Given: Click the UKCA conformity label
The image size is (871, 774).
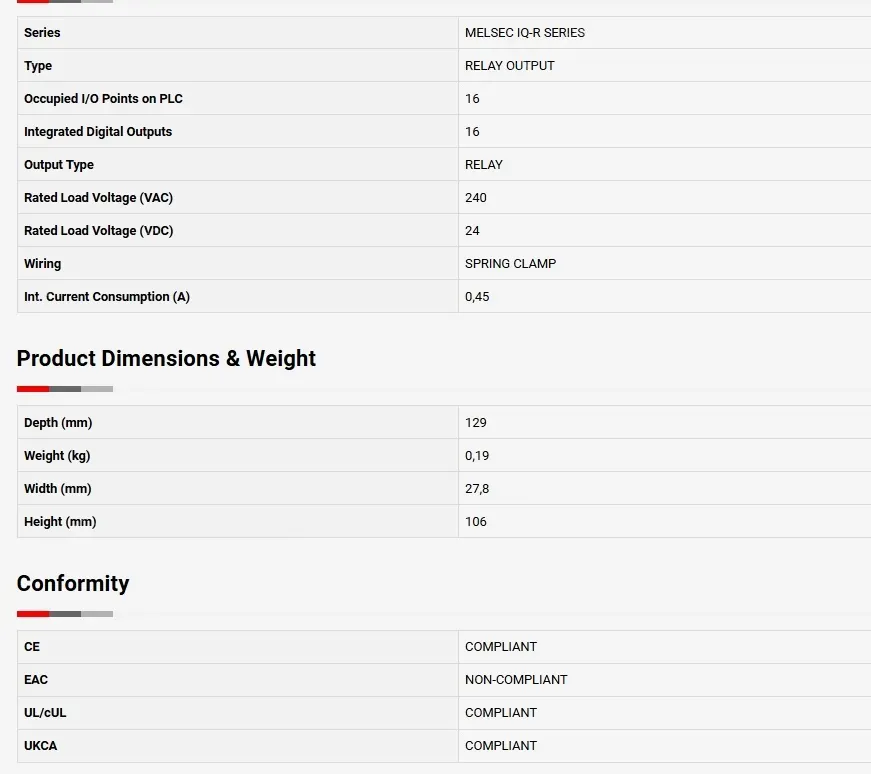Looking at the screenshot, I should click(x=41, y=746).
